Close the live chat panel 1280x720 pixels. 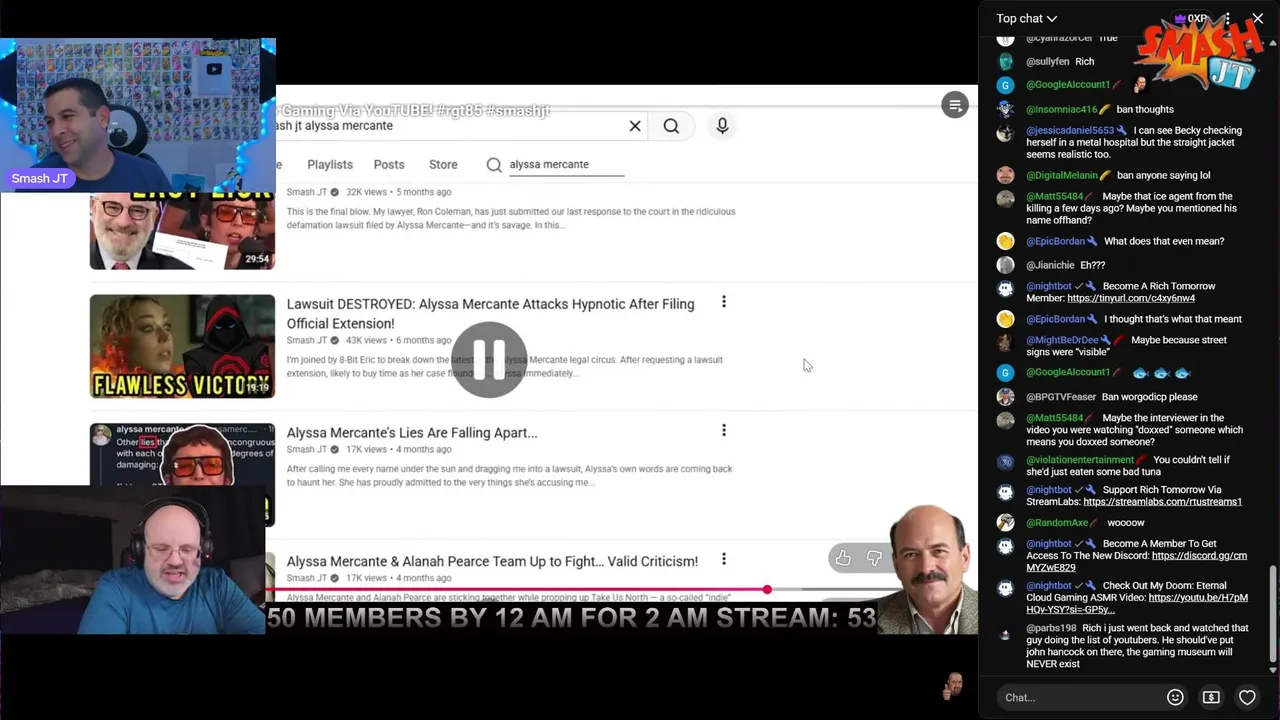[x=1258, y=18]
